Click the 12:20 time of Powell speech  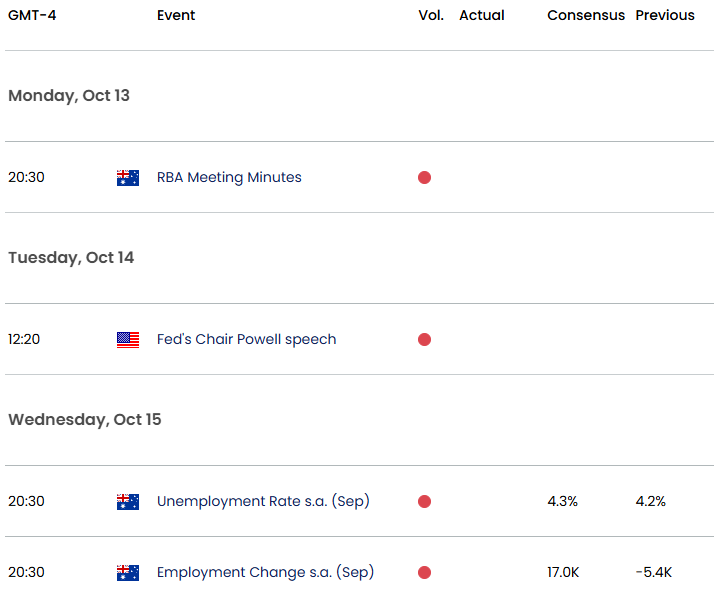(x=24, y=339)
